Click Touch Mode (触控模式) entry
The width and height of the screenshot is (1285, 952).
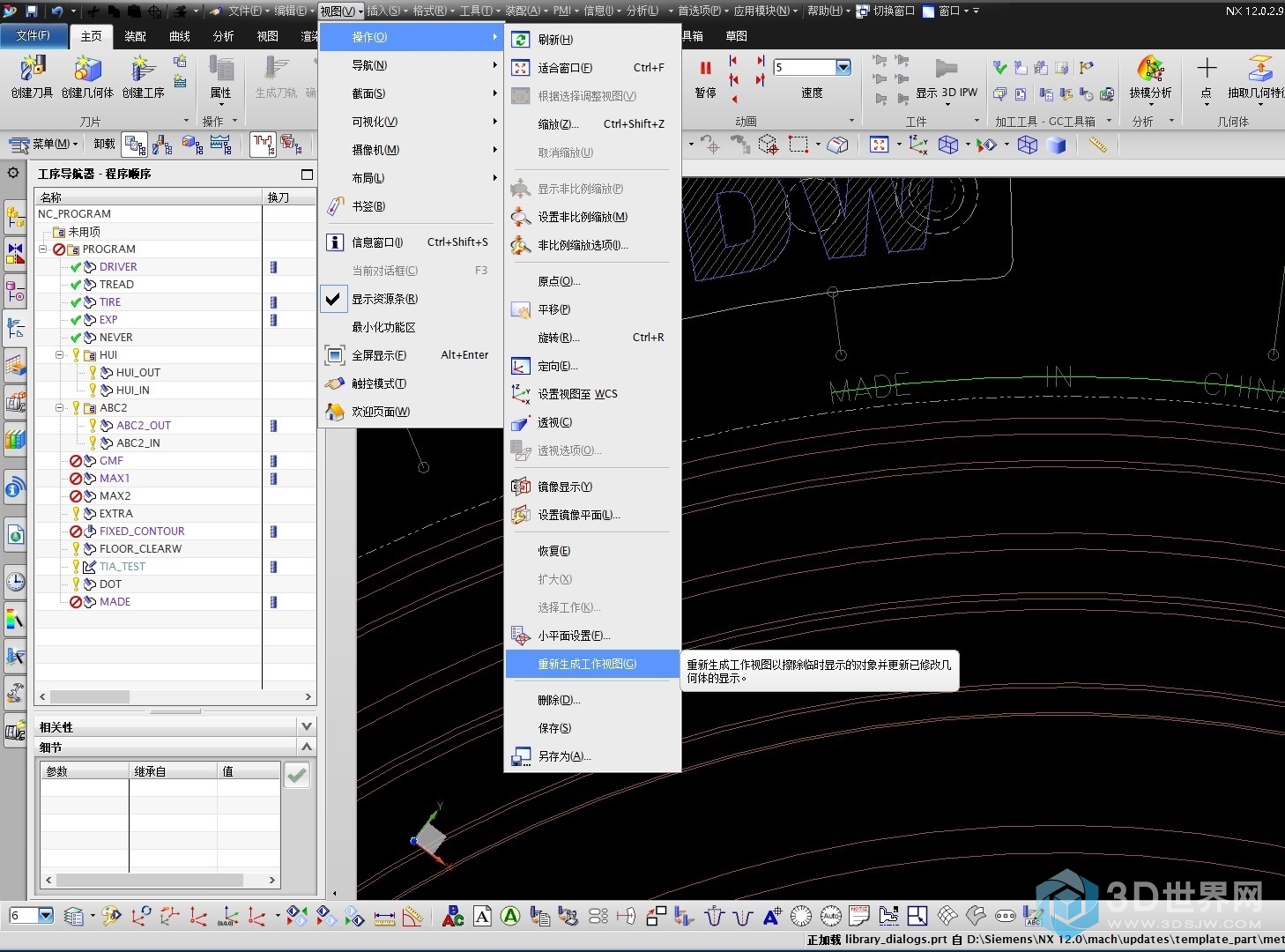point(411,383)
